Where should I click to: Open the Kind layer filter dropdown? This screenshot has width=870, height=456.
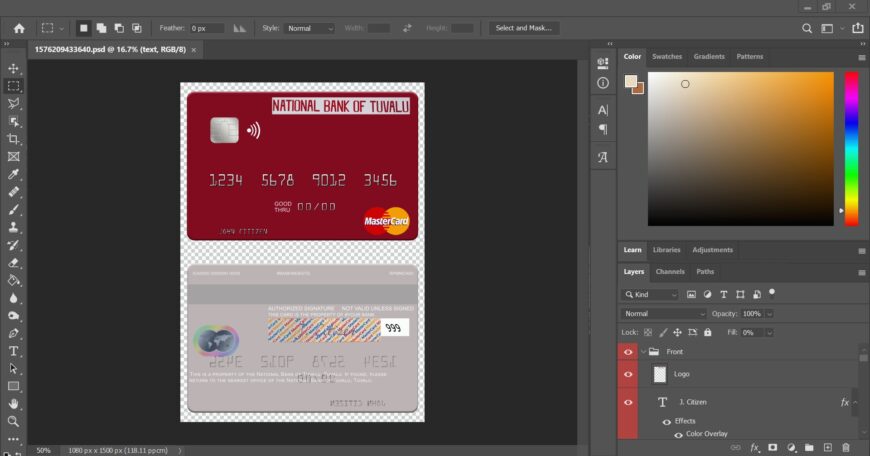(650, 295)
